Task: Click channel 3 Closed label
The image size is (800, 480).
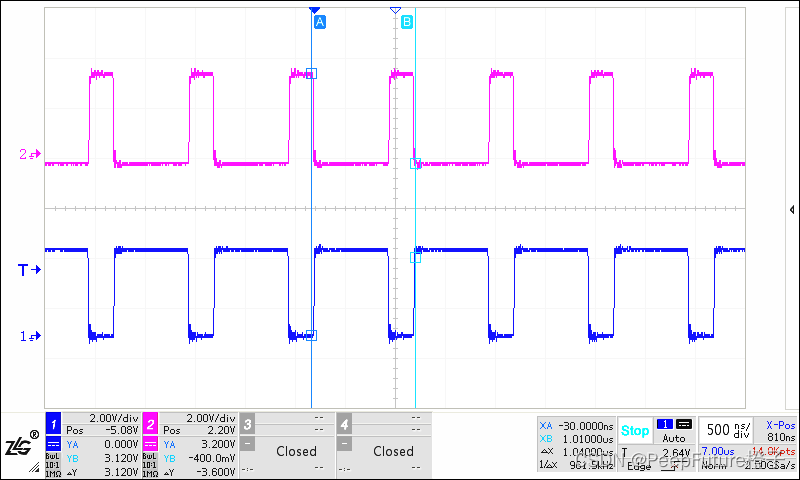Action: (296, 451)
